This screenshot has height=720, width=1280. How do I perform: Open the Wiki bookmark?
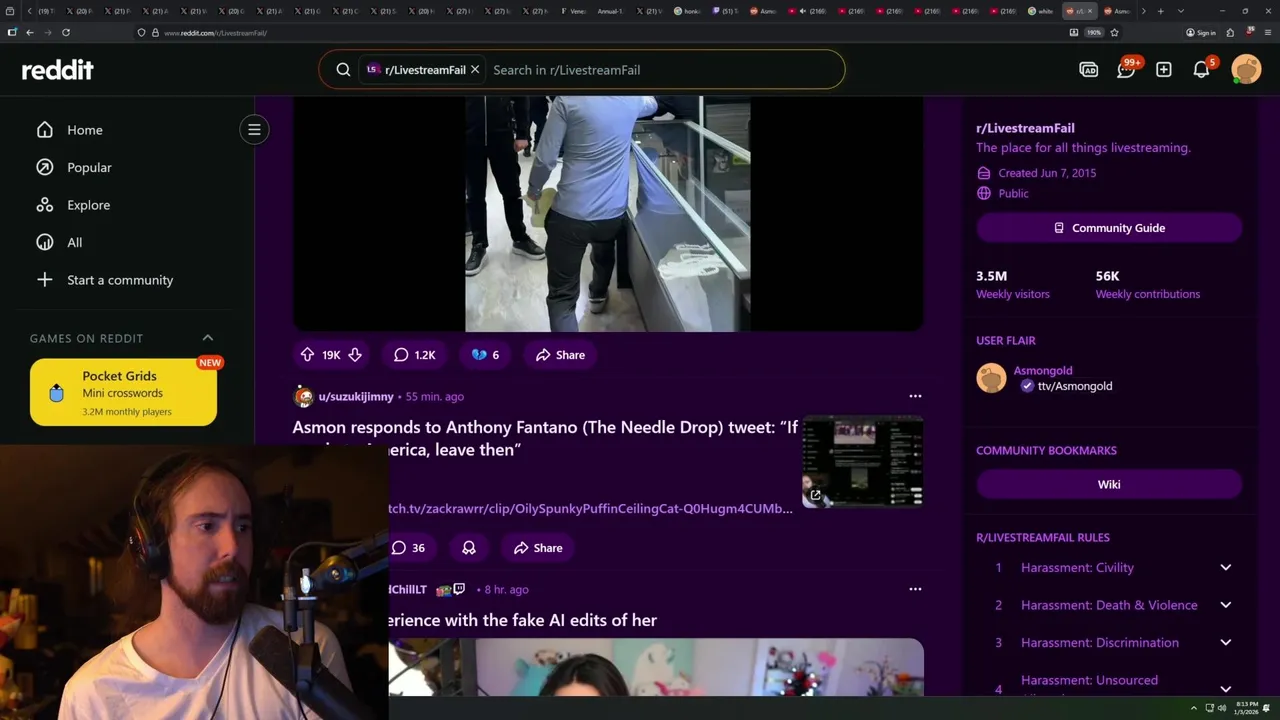point(1109,484)
